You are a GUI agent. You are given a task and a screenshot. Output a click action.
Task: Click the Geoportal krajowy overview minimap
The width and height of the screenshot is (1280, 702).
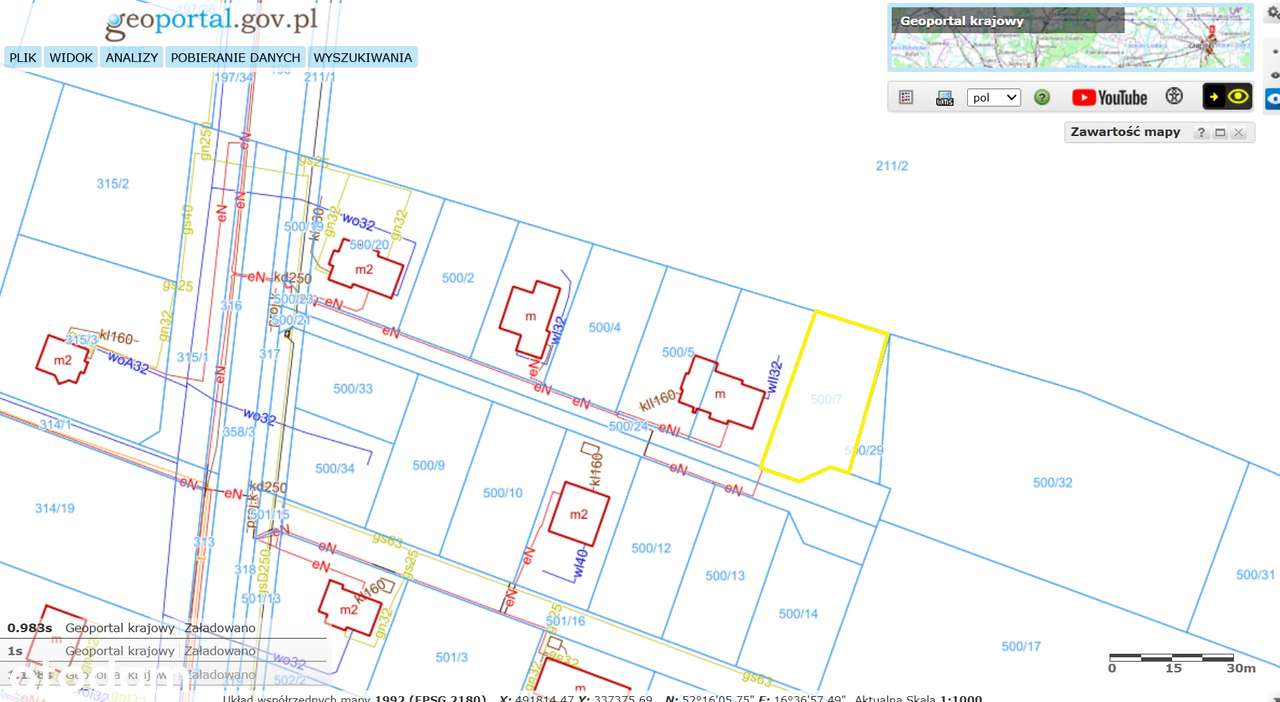(1071, 37)
